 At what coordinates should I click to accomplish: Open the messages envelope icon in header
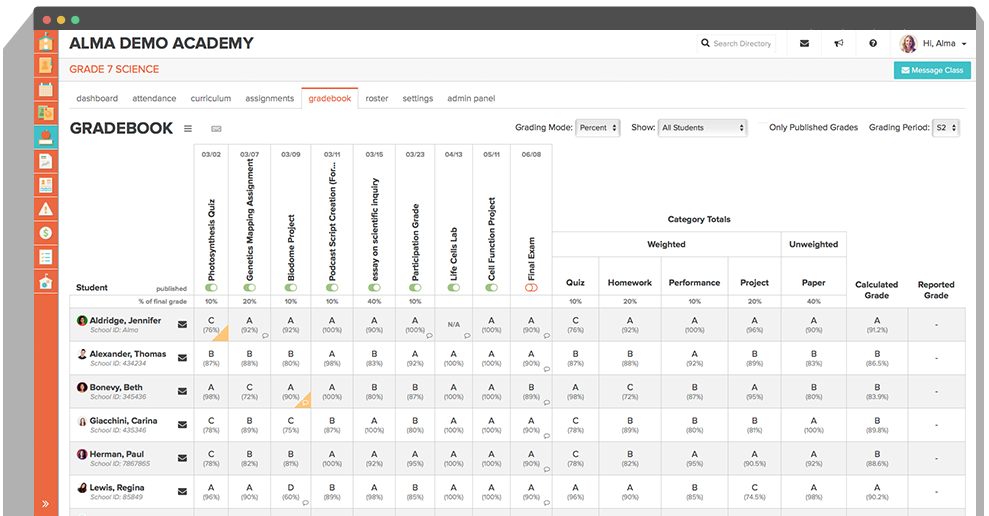pos(805,44)
